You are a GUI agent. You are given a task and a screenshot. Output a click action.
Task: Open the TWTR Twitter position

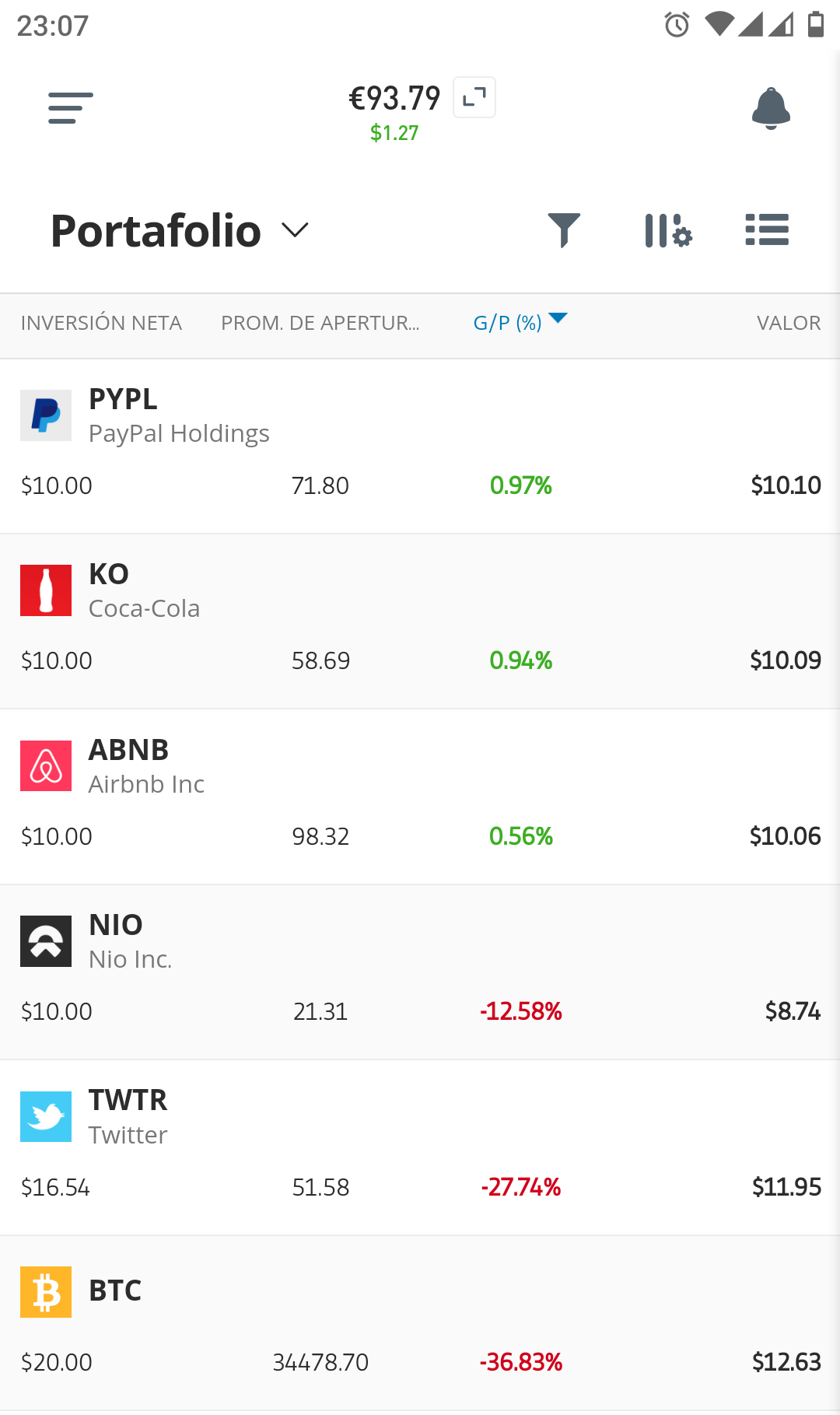[x=420, y=1147]
